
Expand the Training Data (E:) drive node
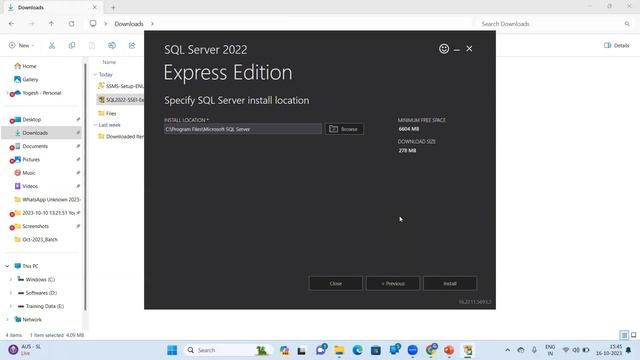pos(11,306)
